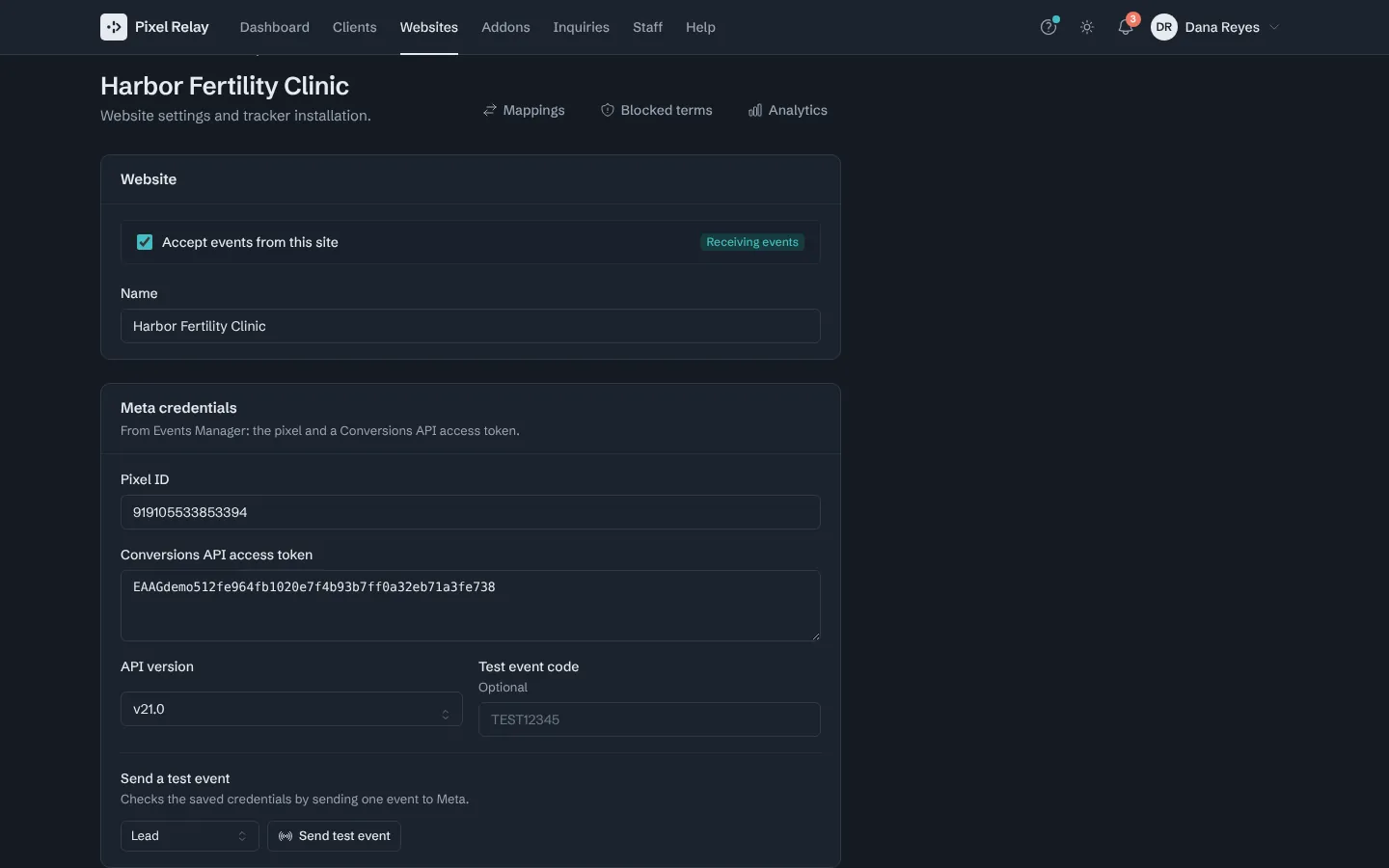This screenshot has width=1389, height=868.
Task: Click the DR user avatar
Action: click(x=1164, y=27)
